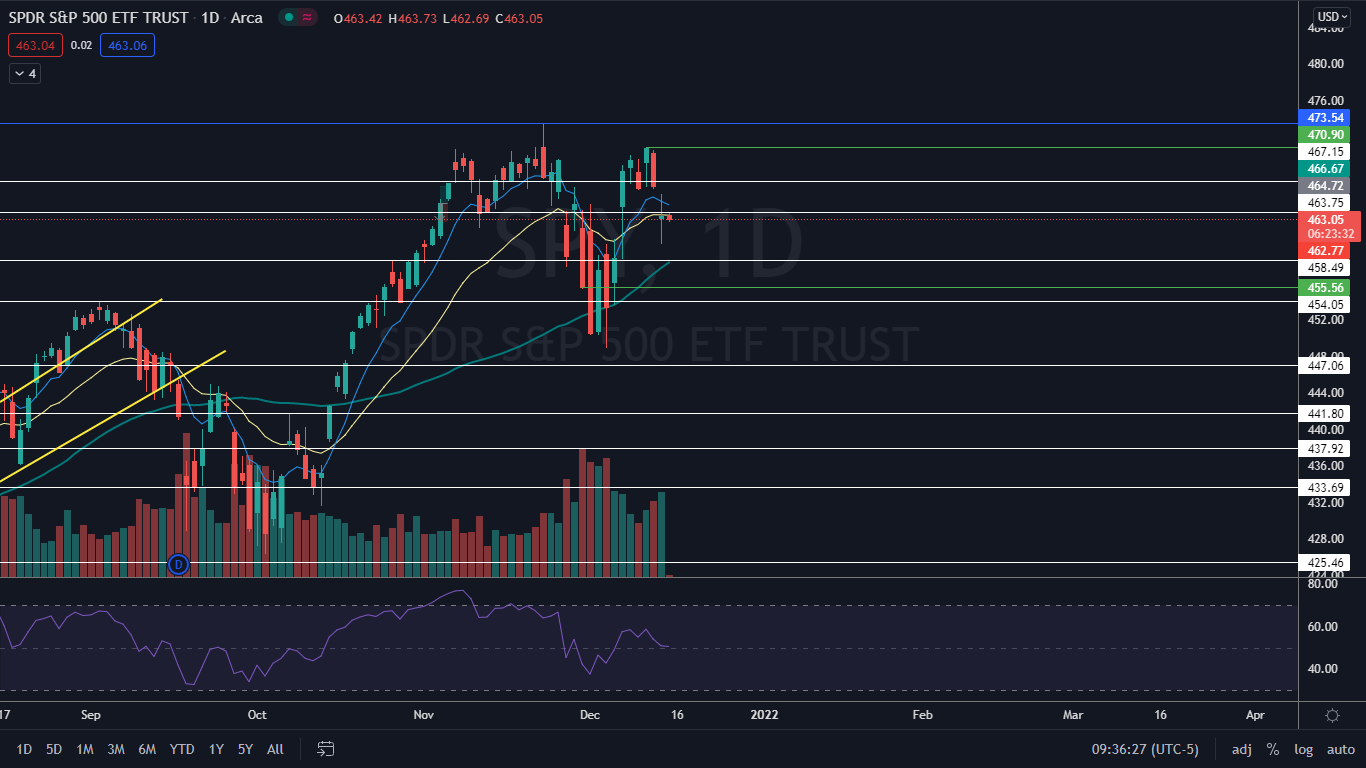Click the close value C463.05
The image size is (1366, 768).
click(517, 19)
